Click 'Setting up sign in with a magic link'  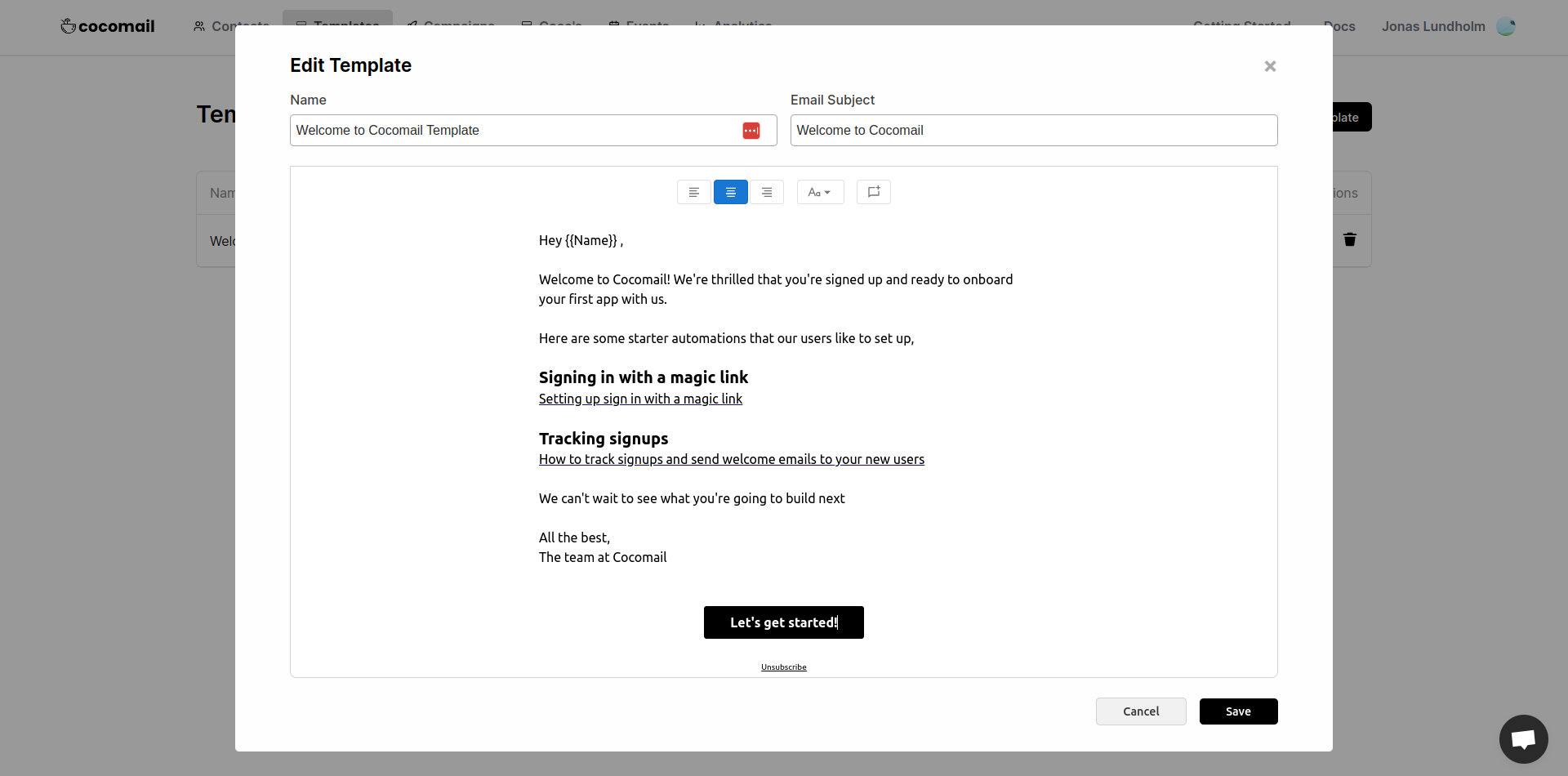[x=640, y=399]
